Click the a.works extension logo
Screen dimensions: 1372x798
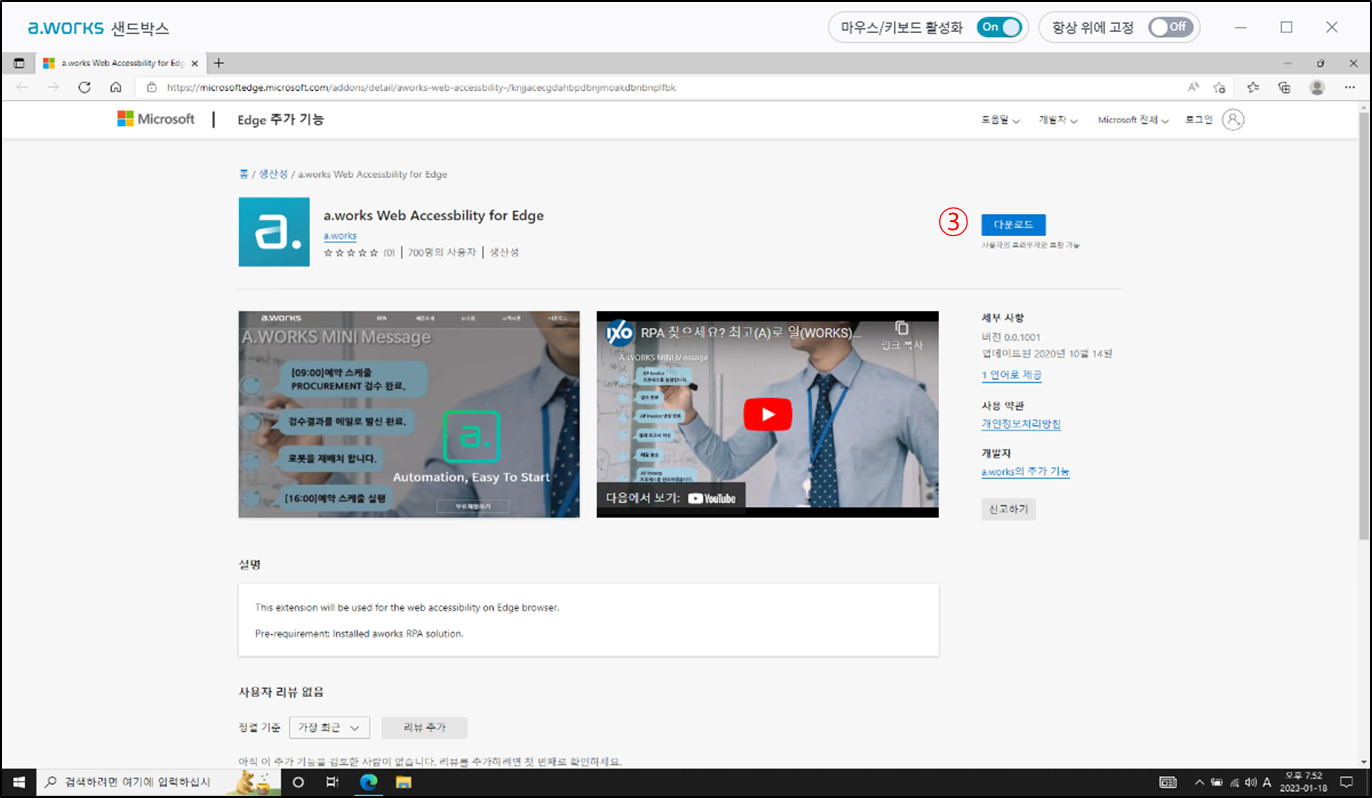[274, 232]
